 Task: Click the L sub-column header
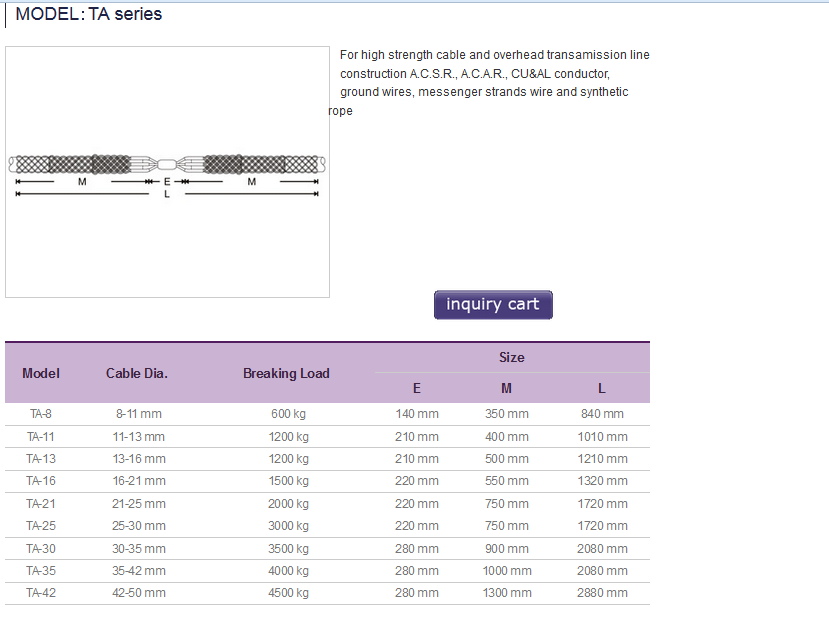pos(602,389)
